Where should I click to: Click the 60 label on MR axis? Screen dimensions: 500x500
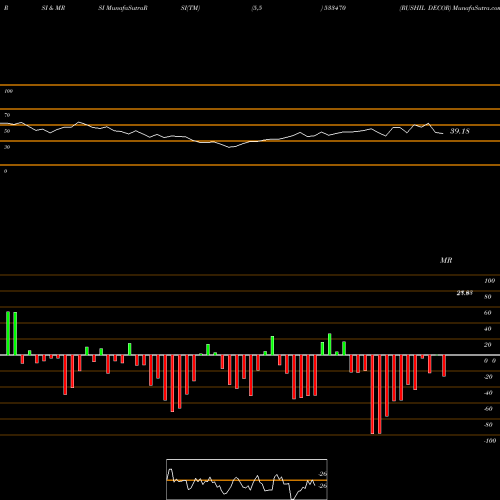[x=488, y=313]
